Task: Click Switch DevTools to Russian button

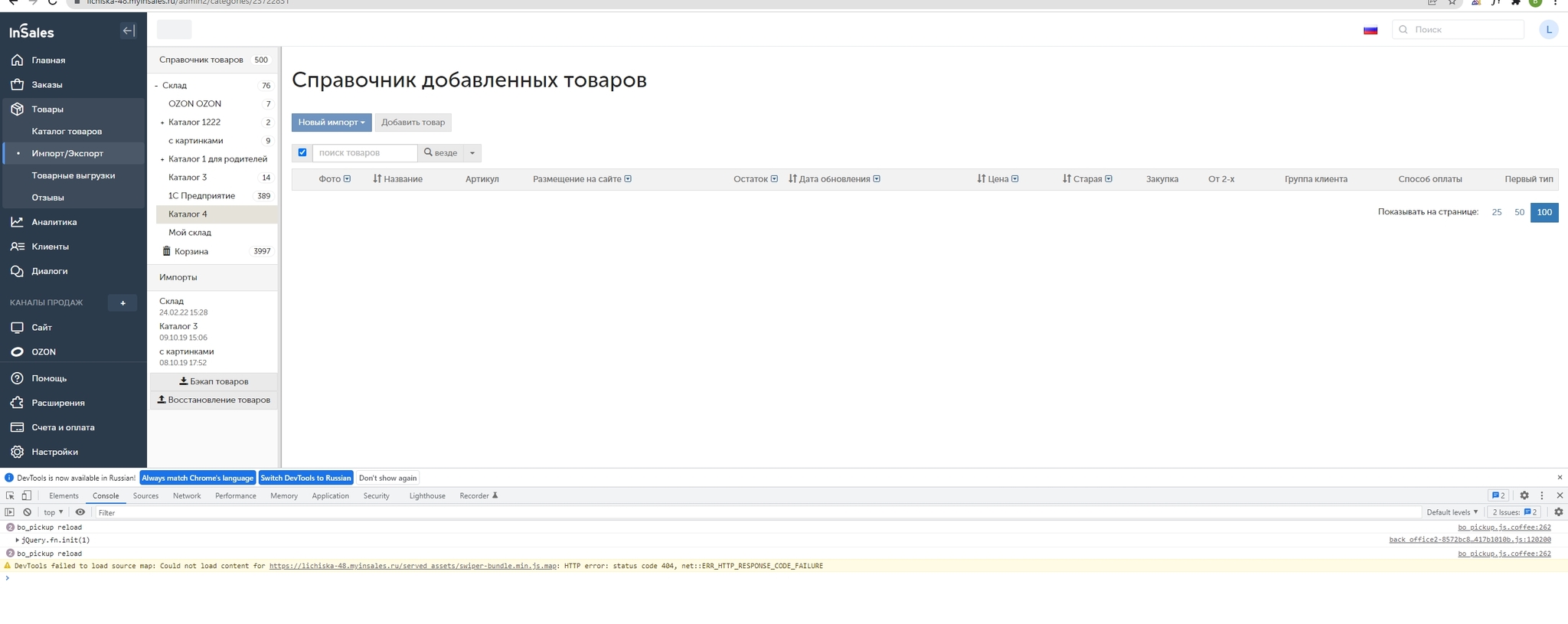Action: point(305,478)
